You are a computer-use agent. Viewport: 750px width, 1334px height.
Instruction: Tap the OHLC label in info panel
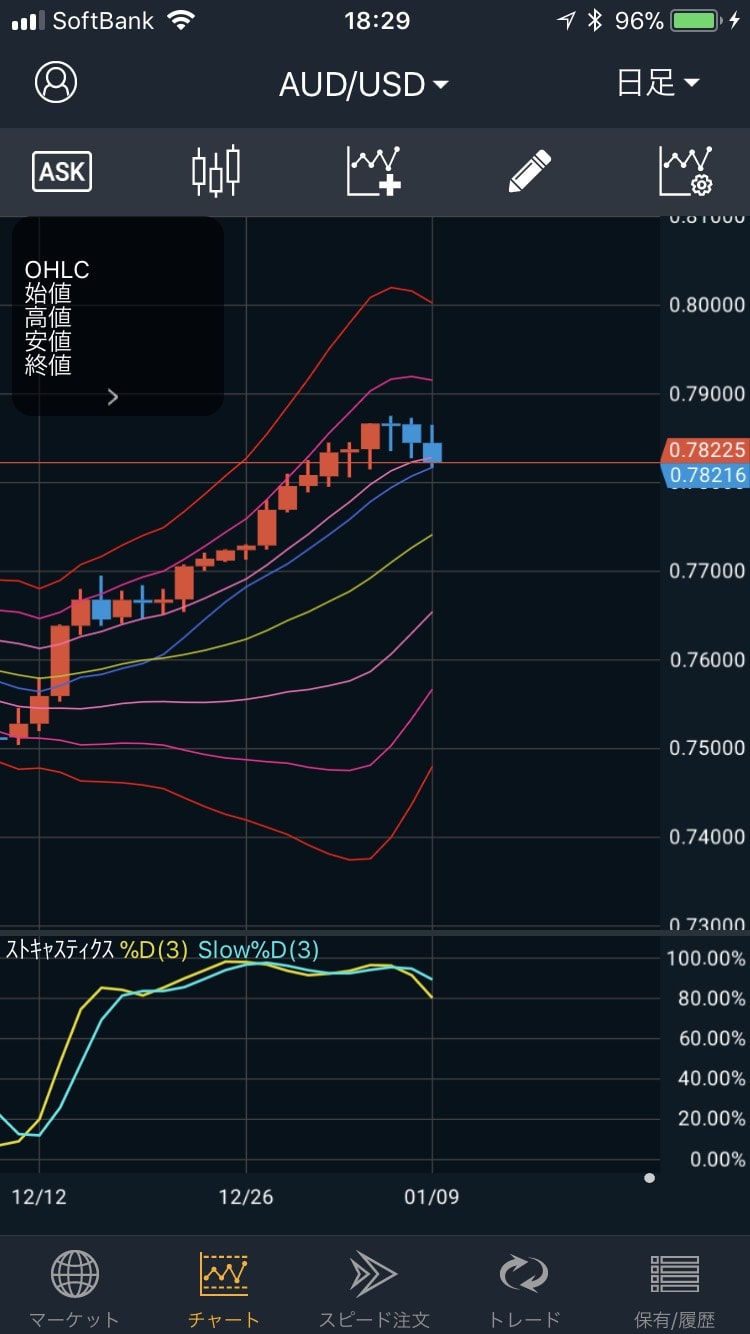pos(57,270)
